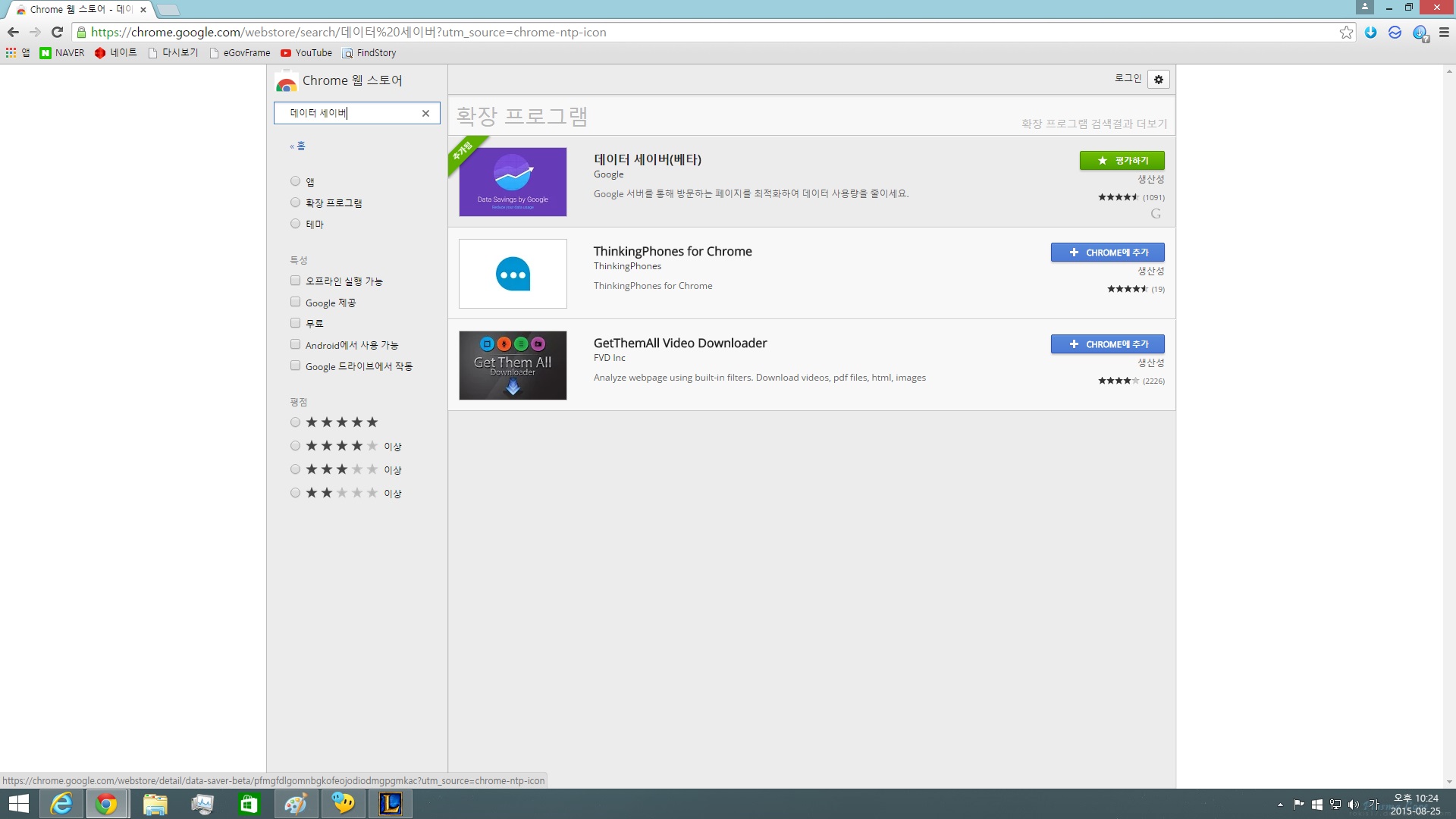
Task: Open the volume icon in system tray
Action: coord(1353,805)
